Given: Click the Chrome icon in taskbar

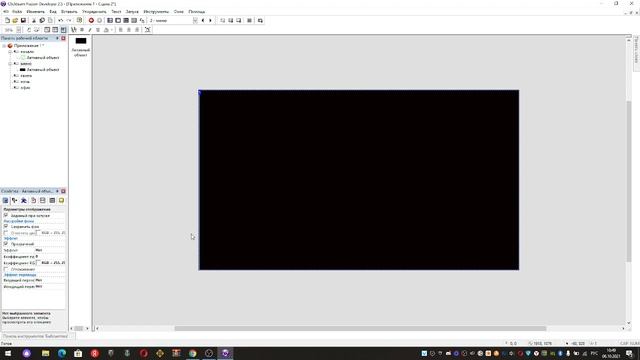Looking at the screenshot, I should point(193,353).
